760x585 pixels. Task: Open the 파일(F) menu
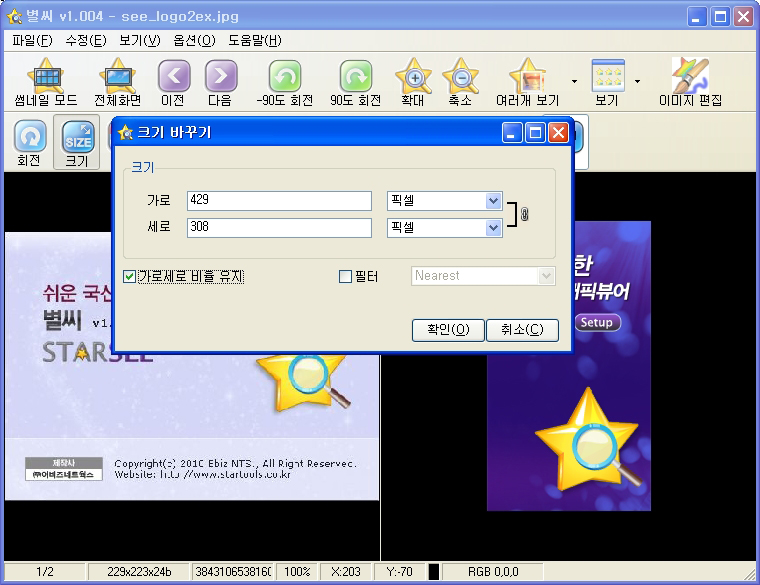(x=32, y=41)
